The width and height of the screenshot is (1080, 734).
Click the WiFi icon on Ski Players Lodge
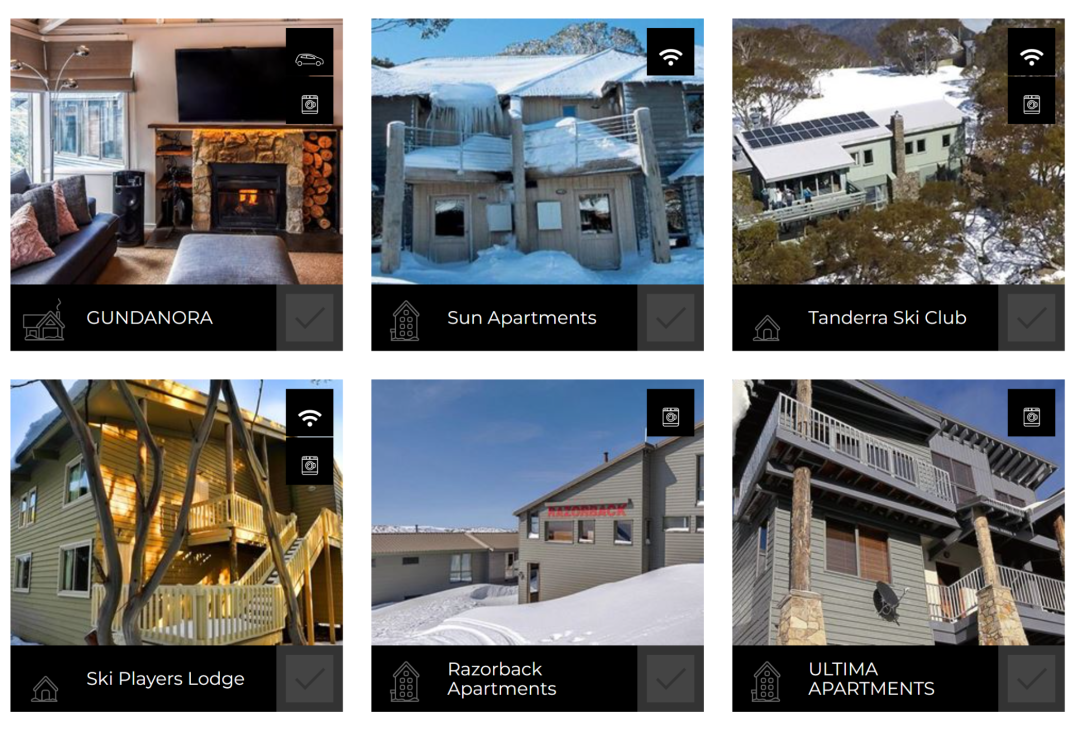coord(309,417)
